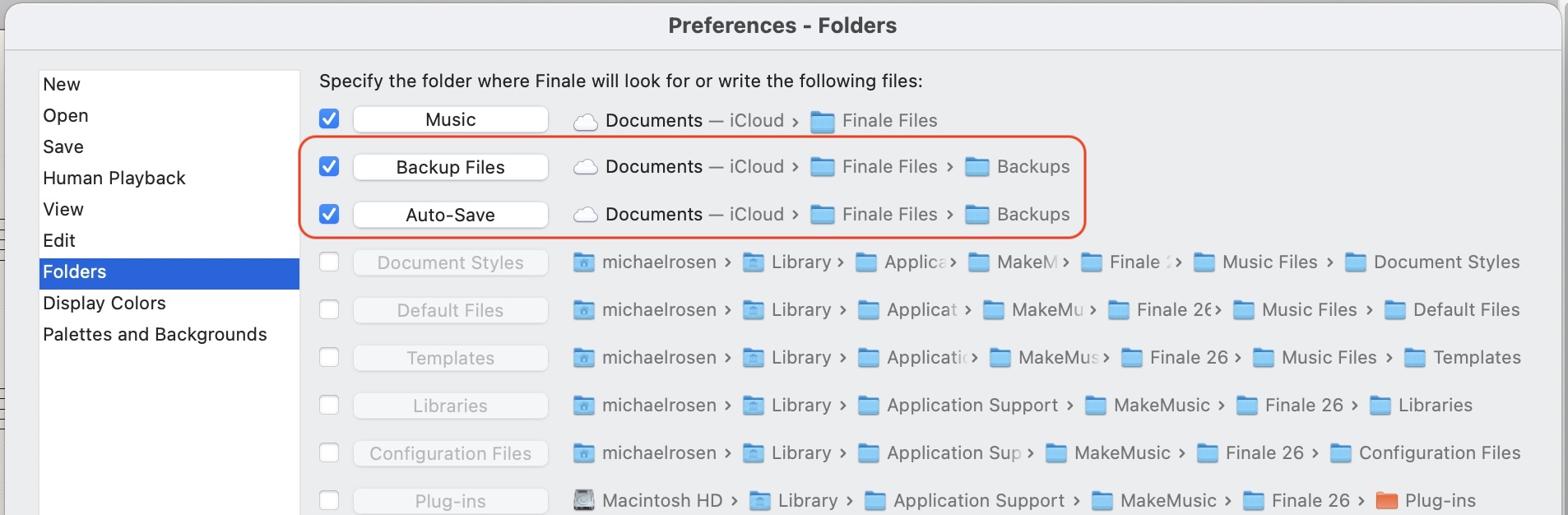Click the Document Styles folder icon at path end
The image size is (1568, 515).
point(1356,262)
